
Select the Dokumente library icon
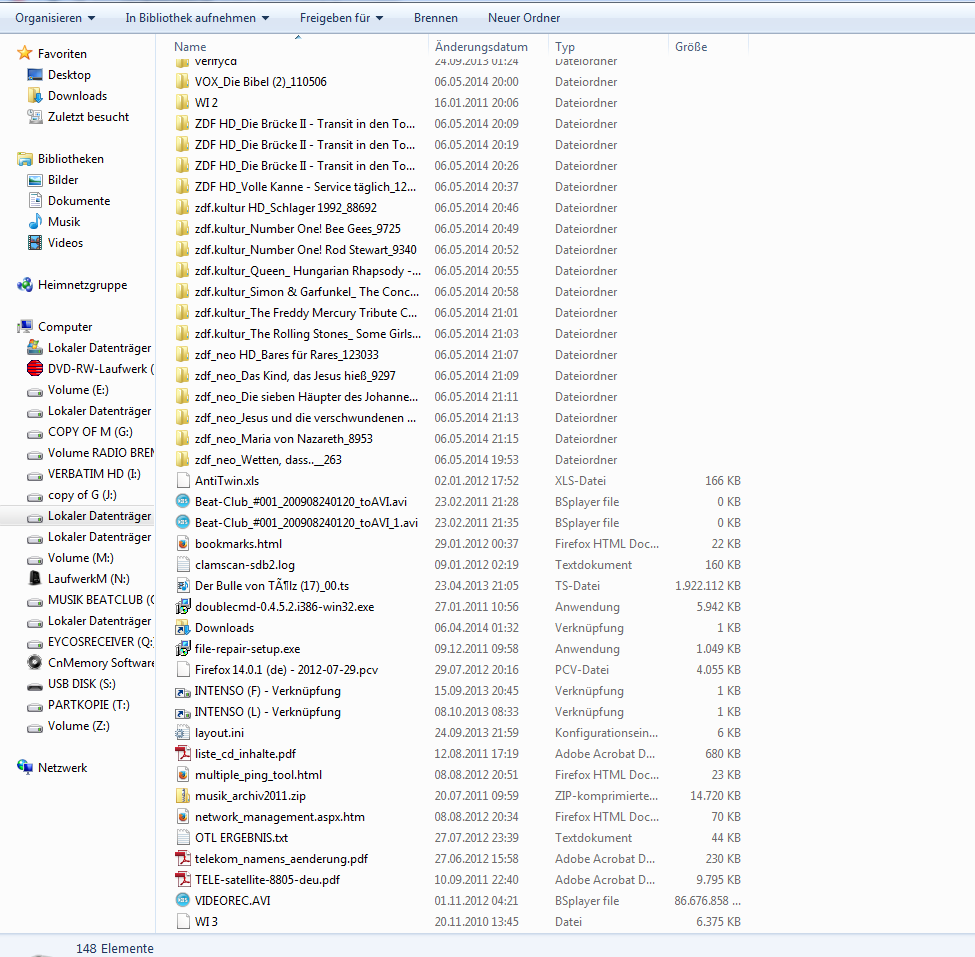point(35,200)
